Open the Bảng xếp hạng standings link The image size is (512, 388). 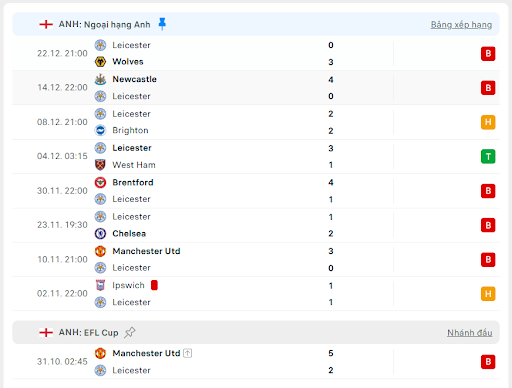point(461,25)
